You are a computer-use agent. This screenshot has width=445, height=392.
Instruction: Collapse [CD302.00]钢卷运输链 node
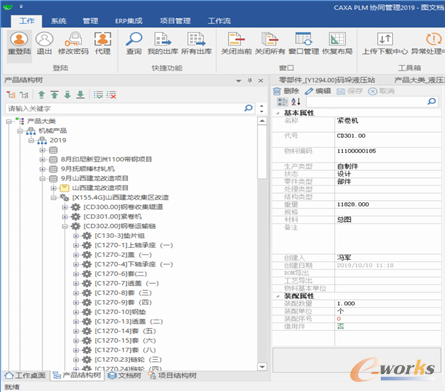click(65, 226)
